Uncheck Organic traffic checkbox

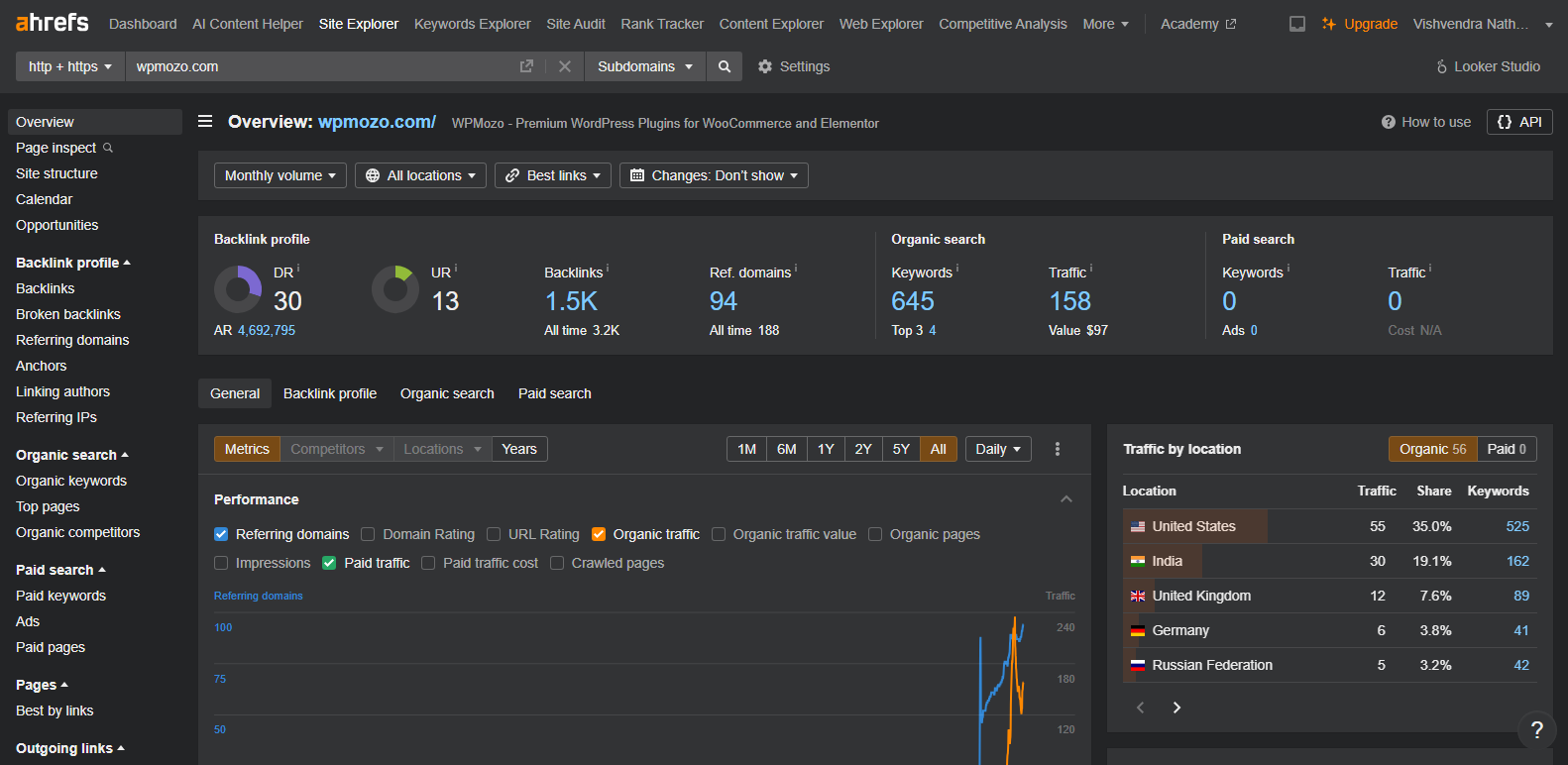[599, 534]
